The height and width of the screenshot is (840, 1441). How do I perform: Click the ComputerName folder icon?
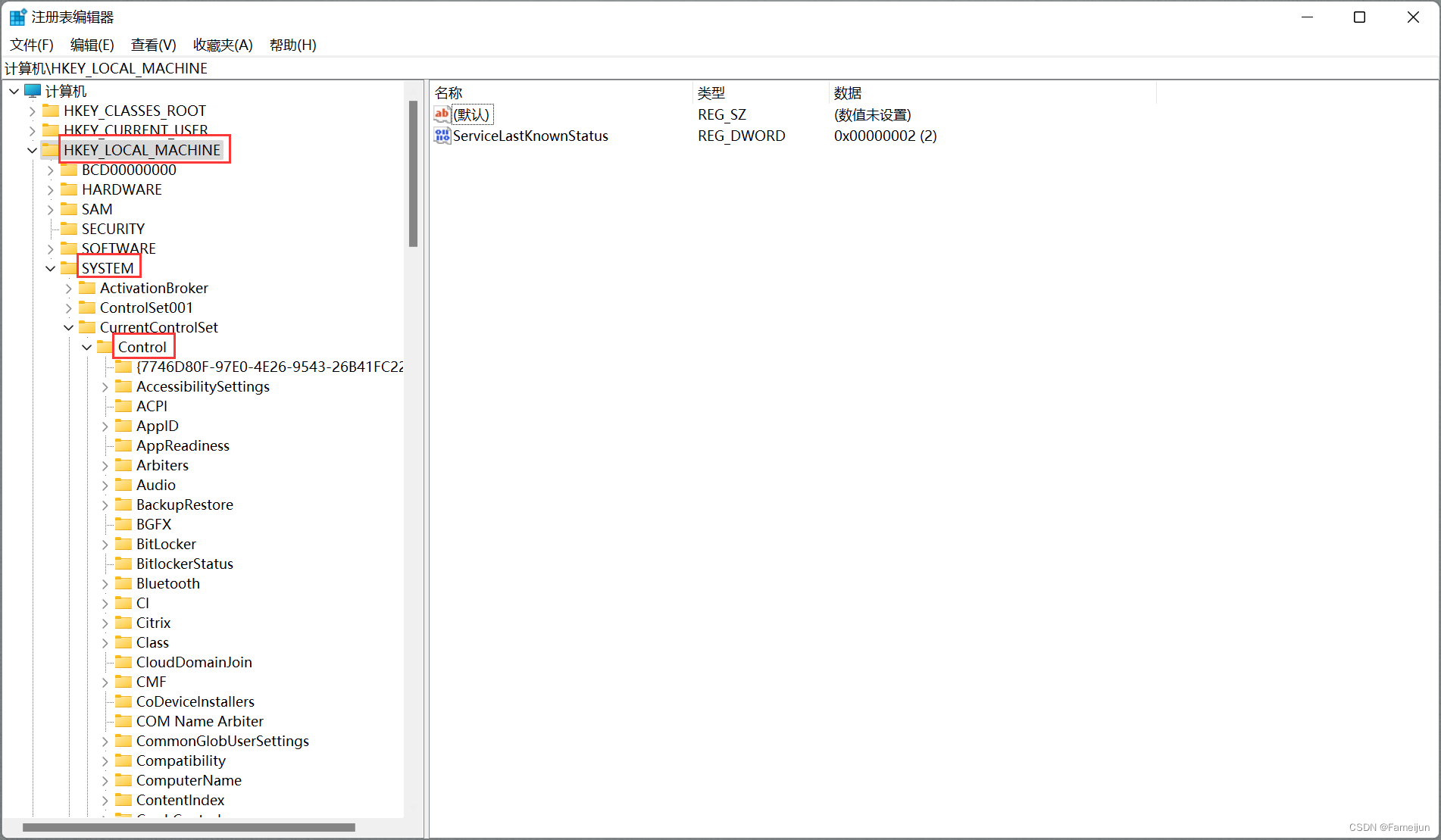tap(123, 779)
